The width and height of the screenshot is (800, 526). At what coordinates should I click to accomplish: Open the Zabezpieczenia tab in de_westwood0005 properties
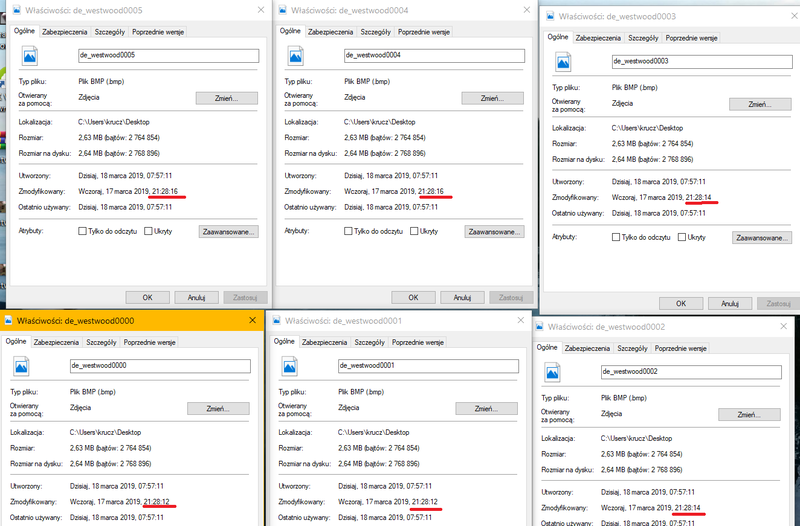64,32
